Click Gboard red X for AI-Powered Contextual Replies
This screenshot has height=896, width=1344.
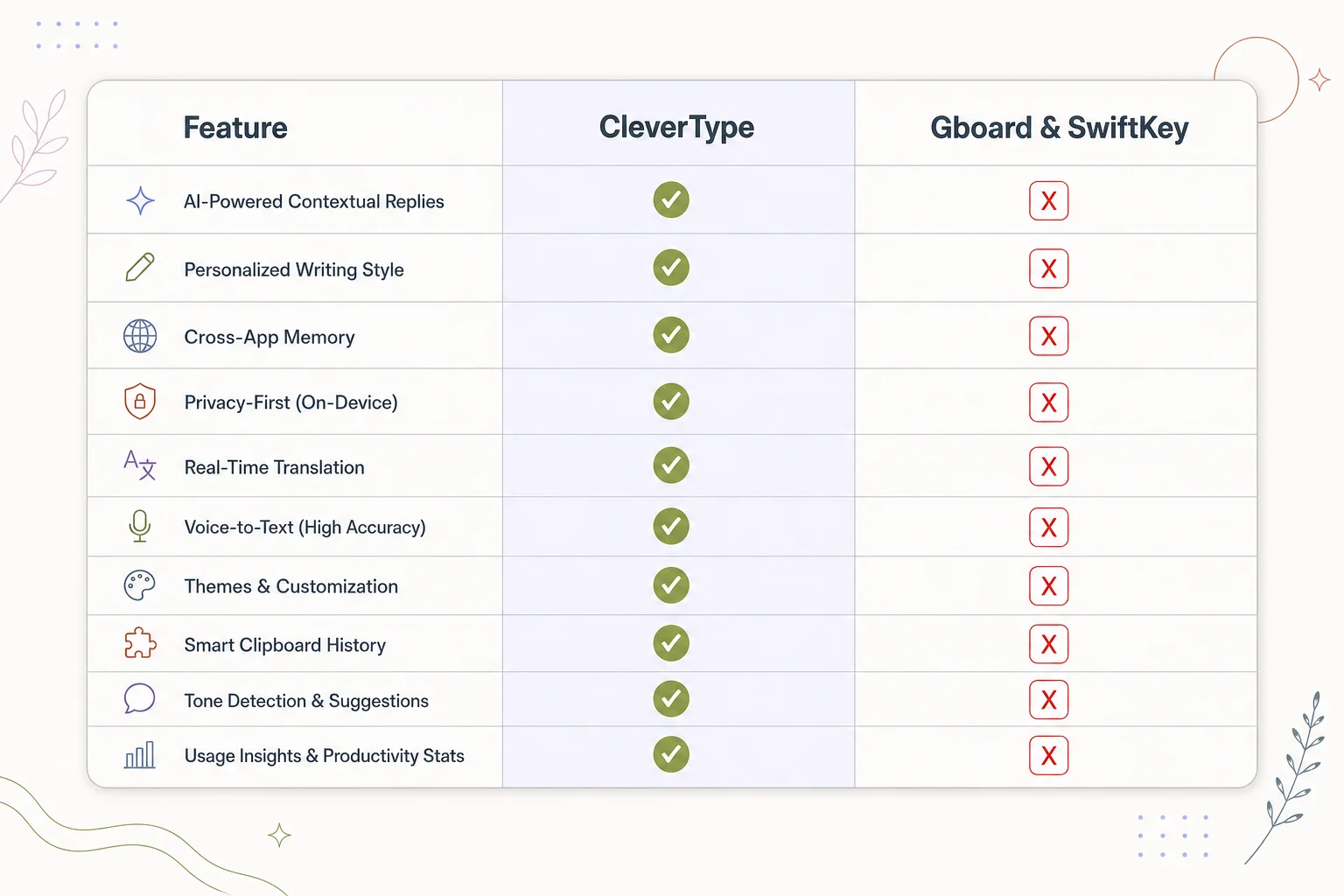coord(1049,201)
